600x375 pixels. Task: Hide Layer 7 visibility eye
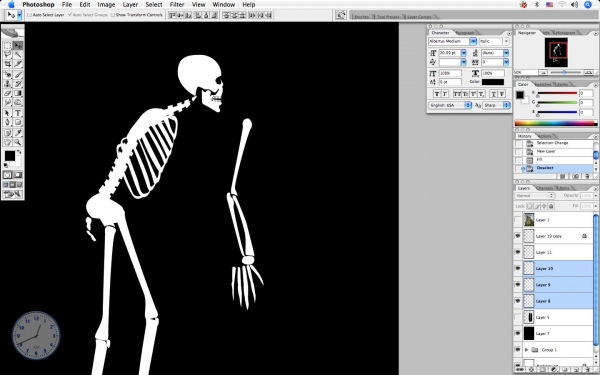[517, 334]
